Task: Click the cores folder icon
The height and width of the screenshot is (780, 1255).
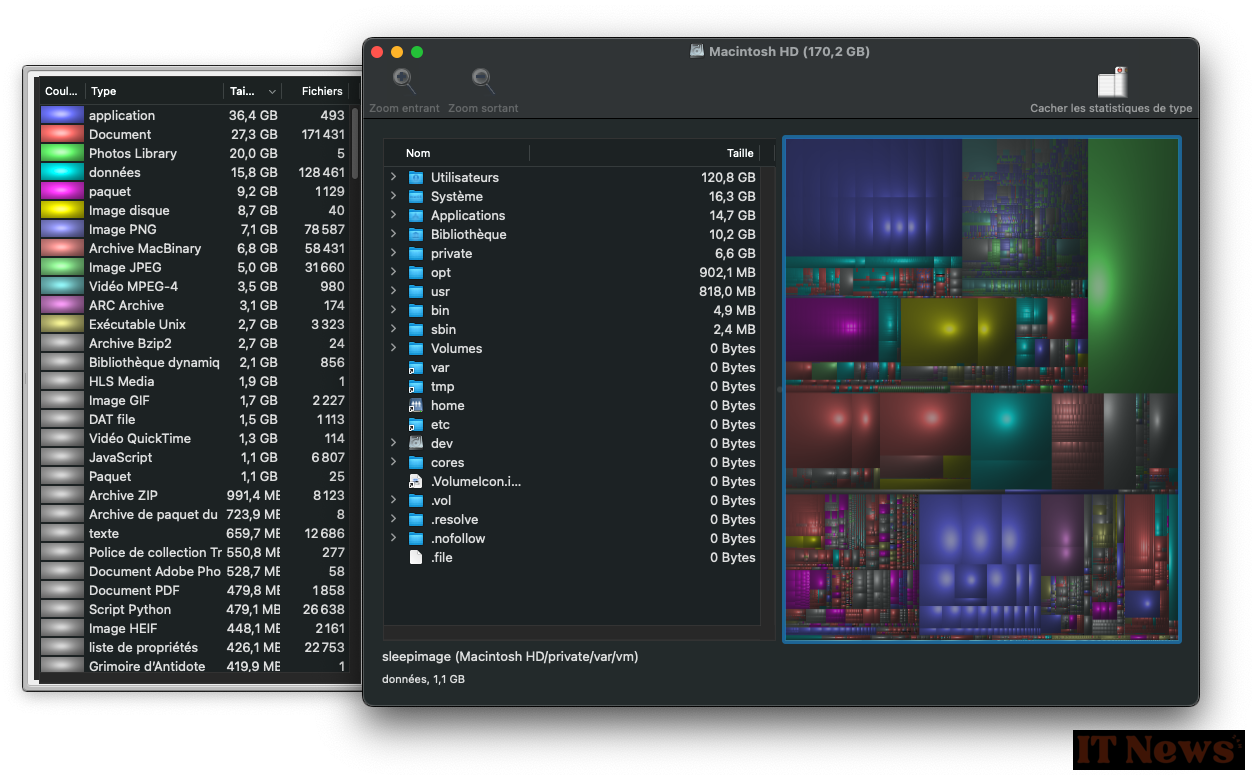Action: tap(416, 462)
